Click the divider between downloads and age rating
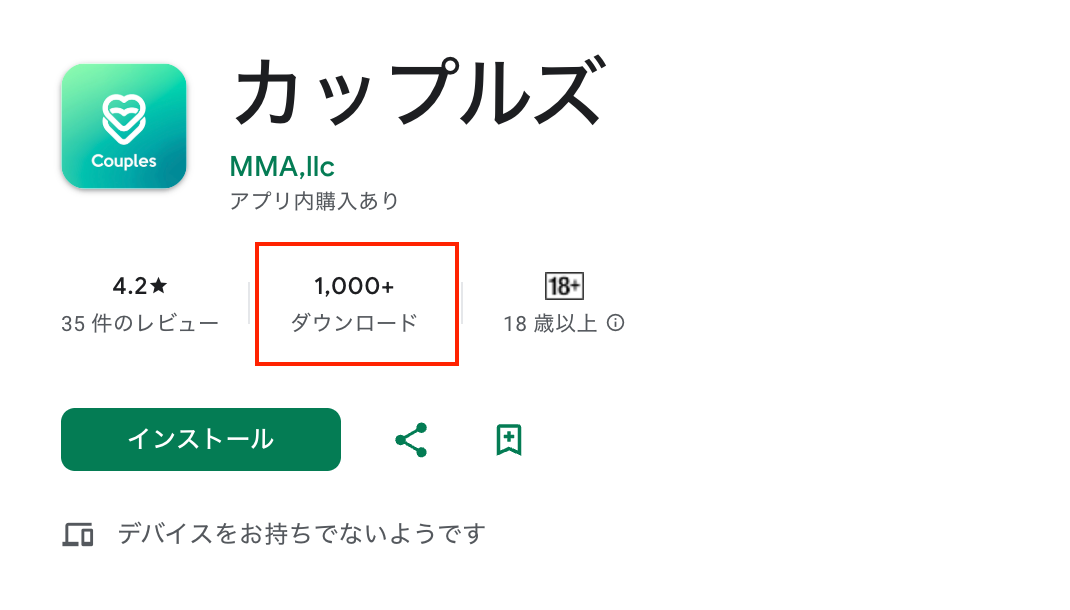The image size is (1070, 610). tap(463, 303)
